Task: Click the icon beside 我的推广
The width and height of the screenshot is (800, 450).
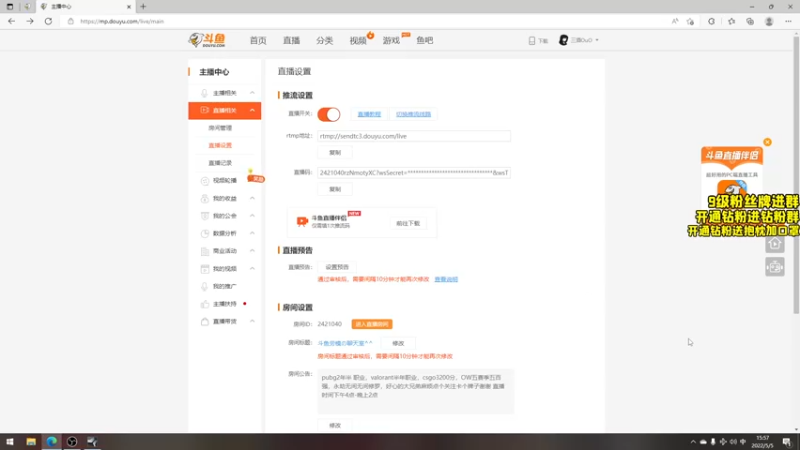Action: coord(205,286)
